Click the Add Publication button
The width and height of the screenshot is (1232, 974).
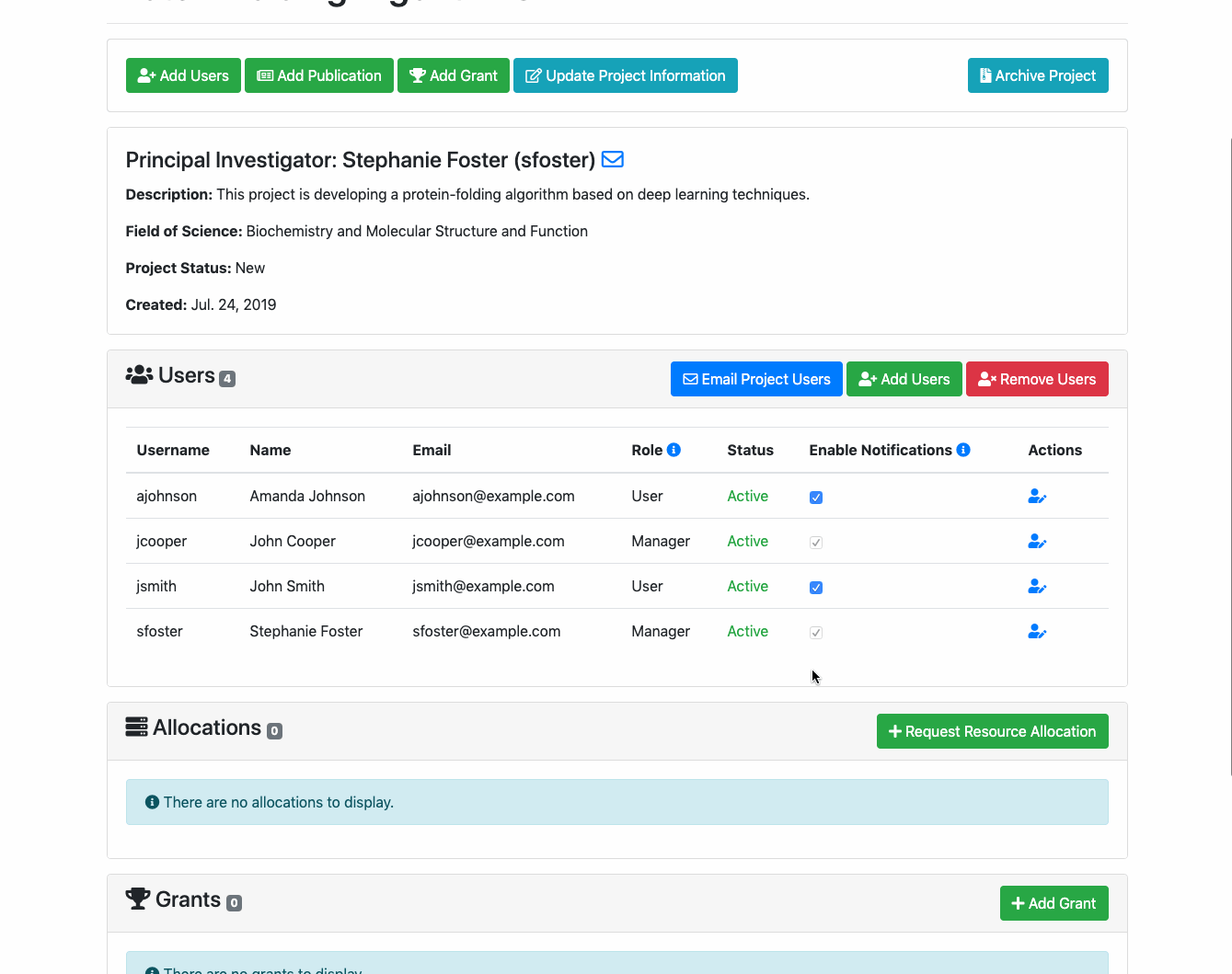pos(319,75)
